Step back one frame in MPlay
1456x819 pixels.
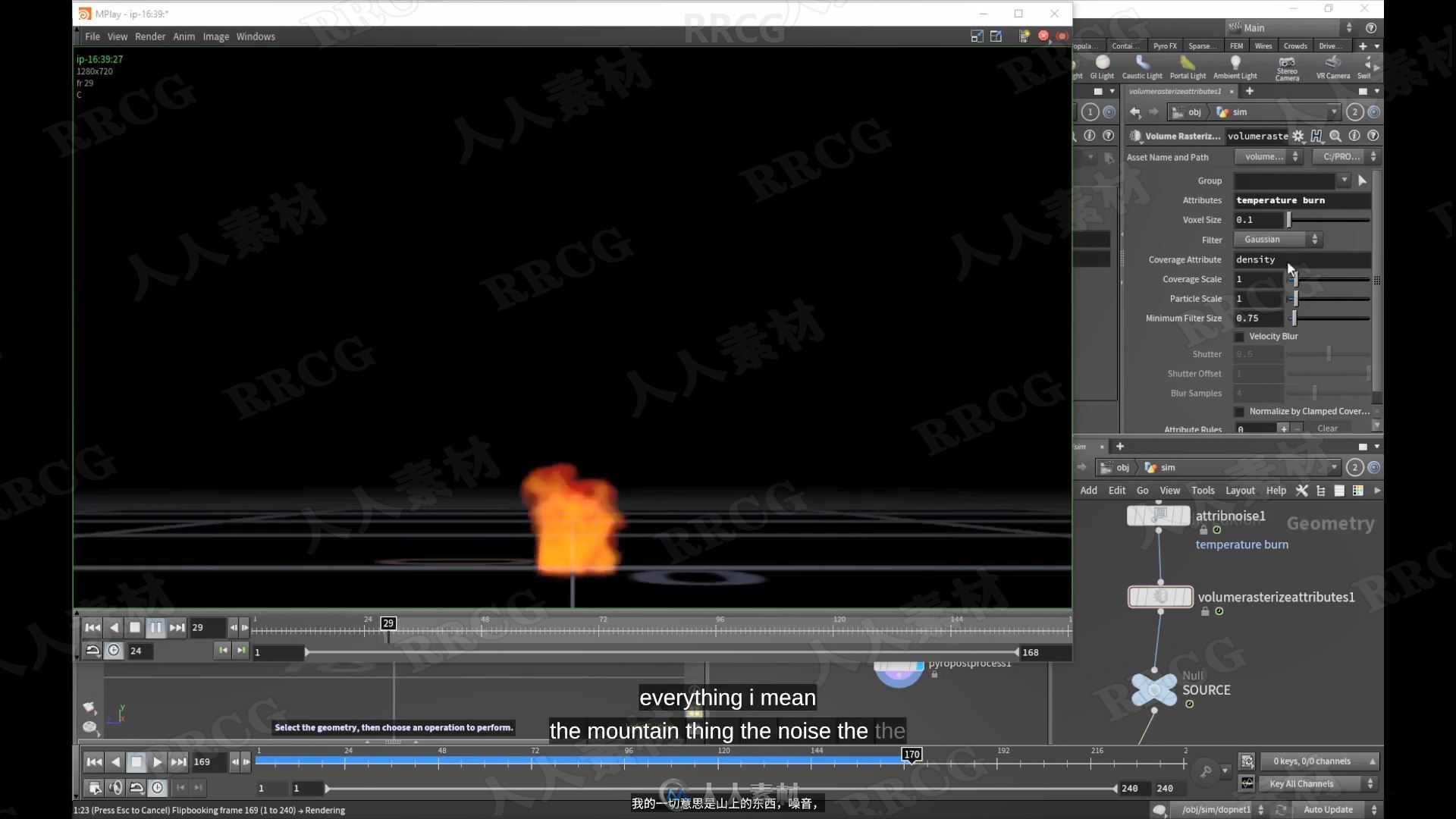point(234,628)
